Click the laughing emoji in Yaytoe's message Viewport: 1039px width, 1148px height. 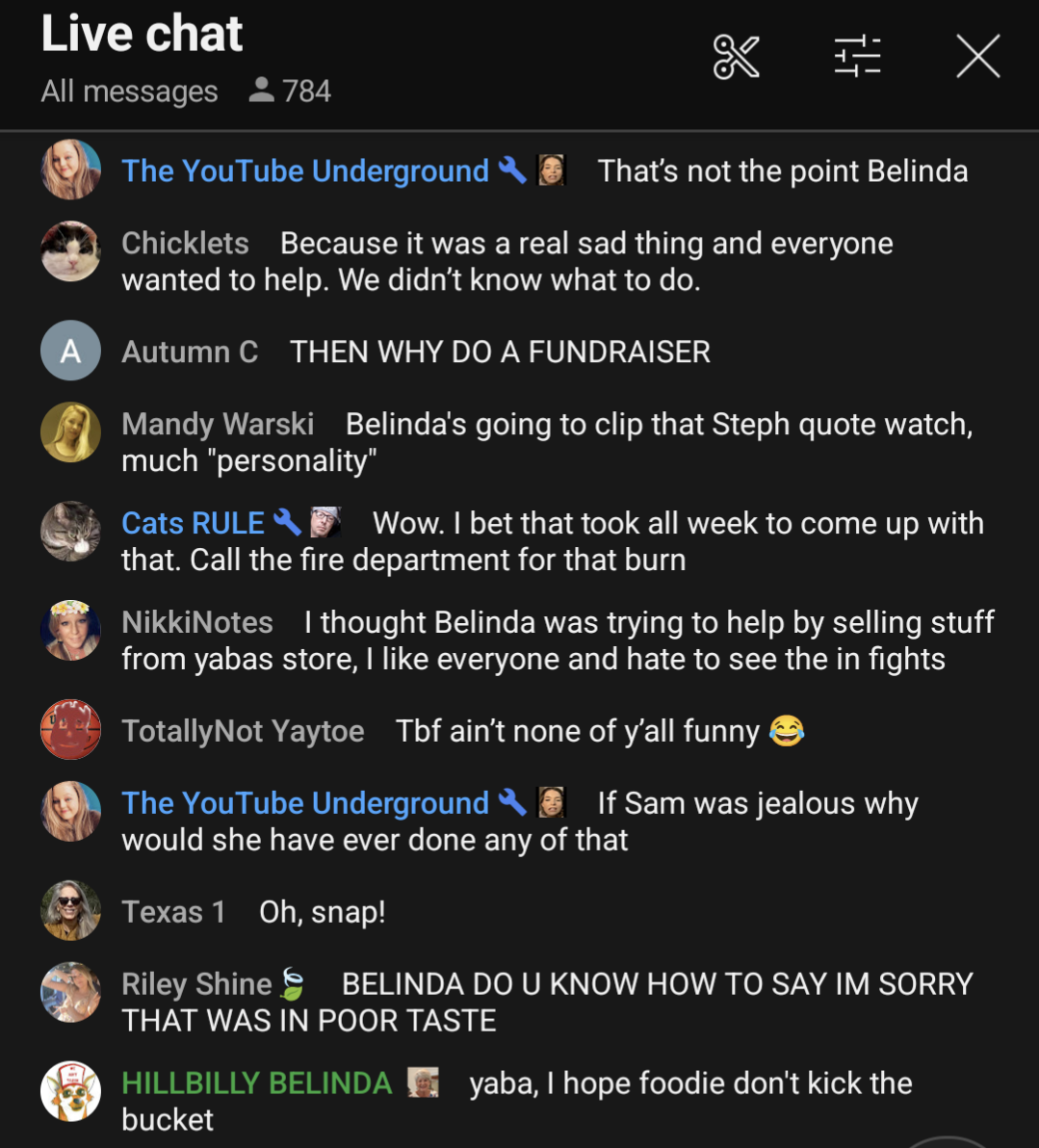pyautogui.click(x=787, y=731)
